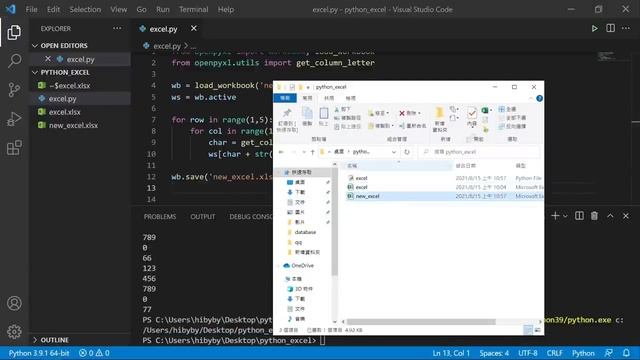The width and height of the screenshot is (640, 360).
Task: Open the editor More Actions ellipsis
Action: click(x=626, y=28)
